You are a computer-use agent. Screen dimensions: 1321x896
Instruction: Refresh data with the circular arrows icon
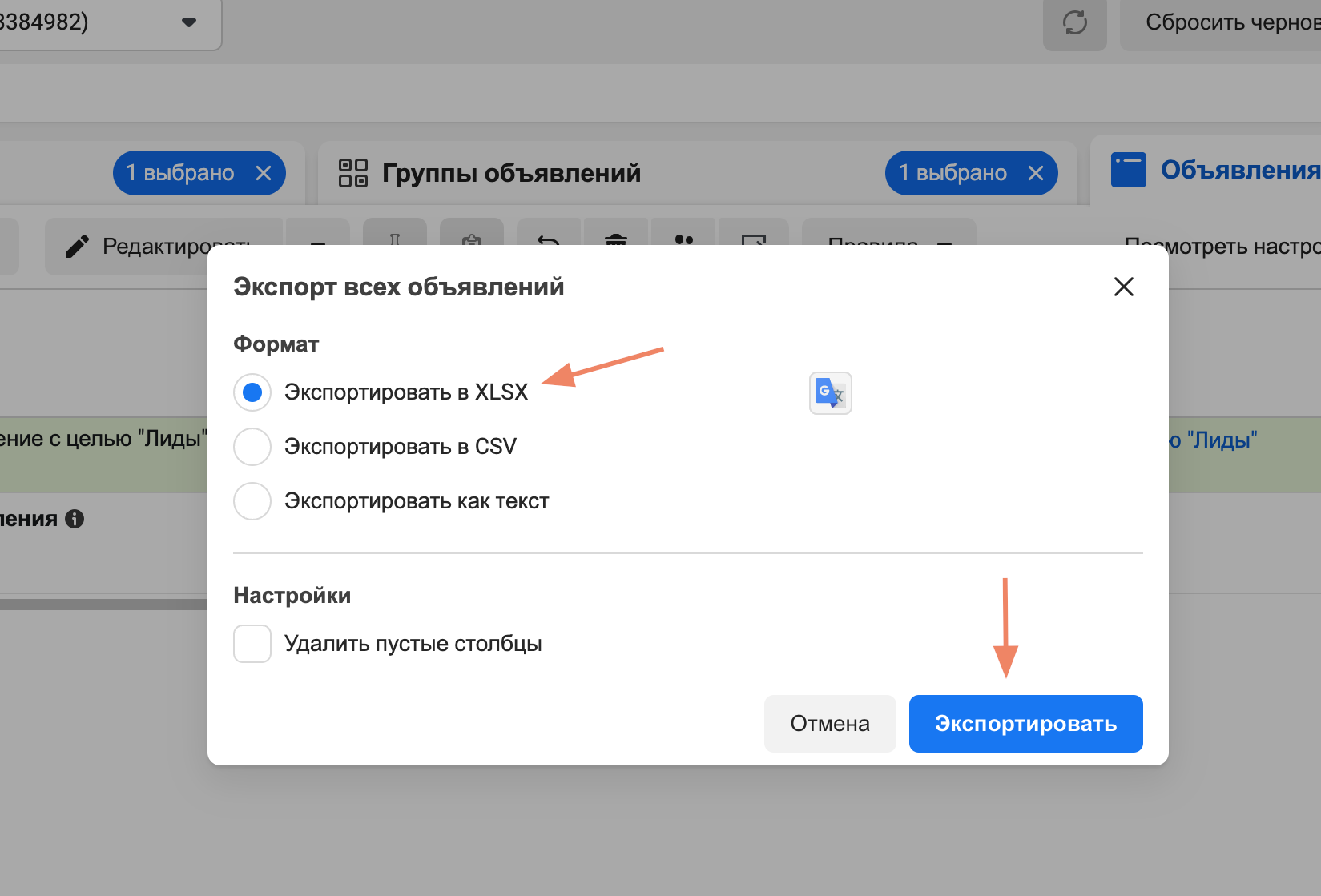point(1074,22)
